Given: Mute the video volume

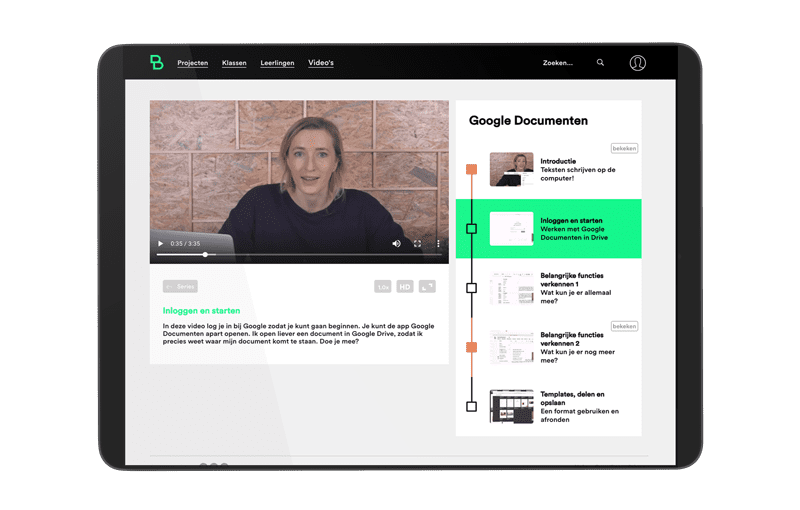Looking at the screenshot, I should pyautogui.click(x=396, y=244).
